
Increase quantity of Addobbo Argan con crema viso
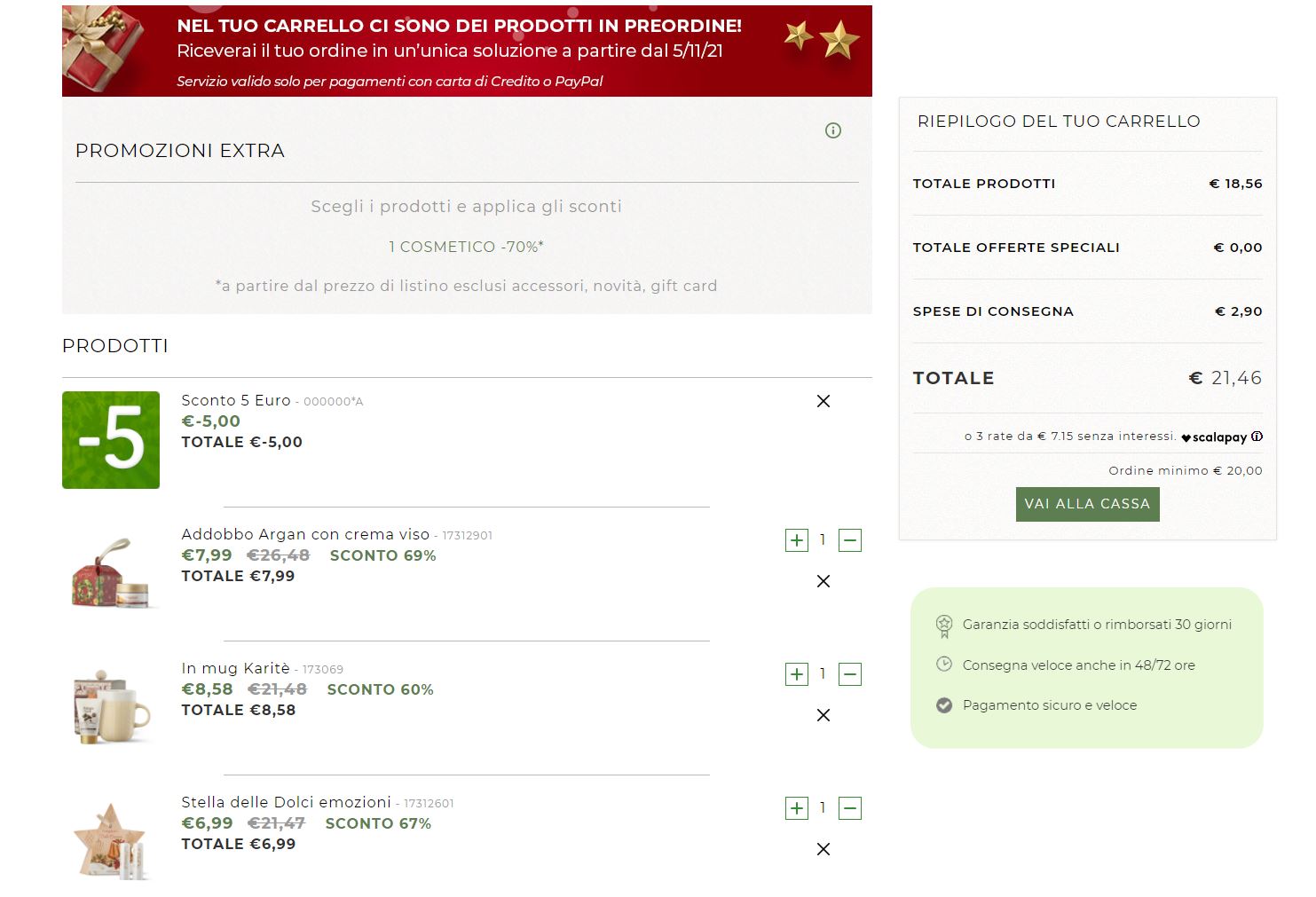(797, 540)
